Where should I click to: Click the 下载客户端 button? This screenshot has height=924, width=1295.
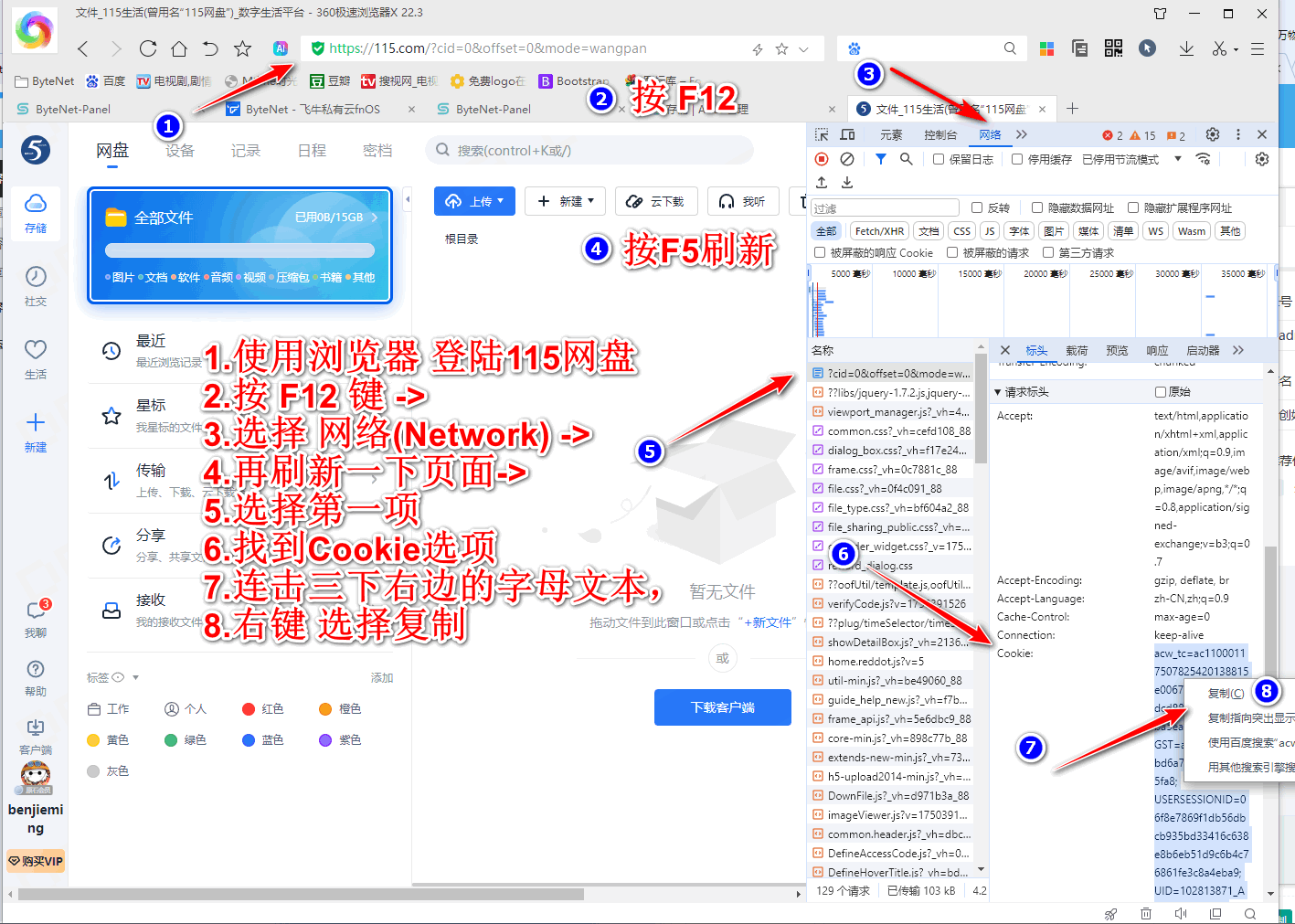coord(722,707)
